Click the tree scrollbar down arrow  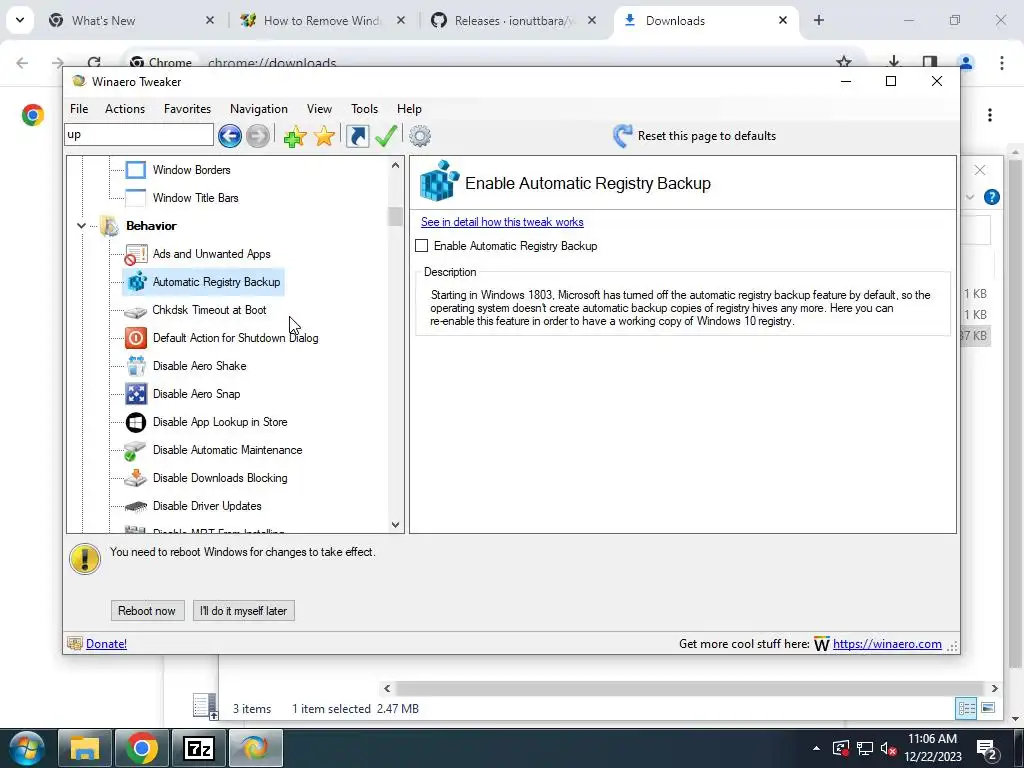click(x=395, y=524)
